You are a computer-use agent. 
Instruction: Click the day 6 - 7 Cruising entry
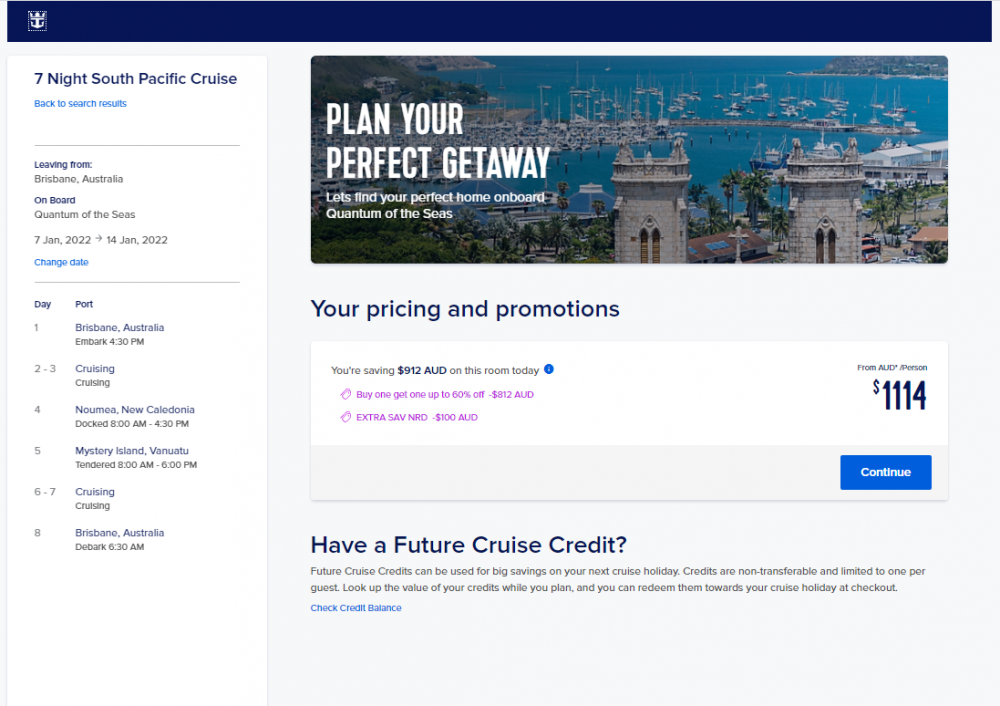pyautogui.click(x=95, y=492)
